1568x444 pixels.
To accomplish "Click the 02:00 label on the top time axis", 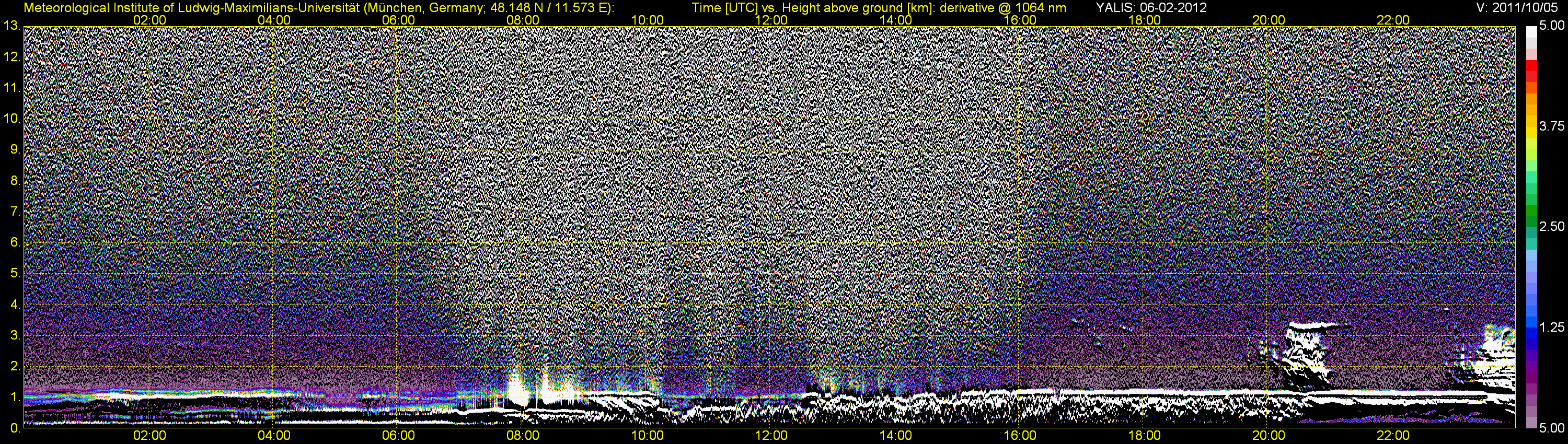I will (149, 20).
